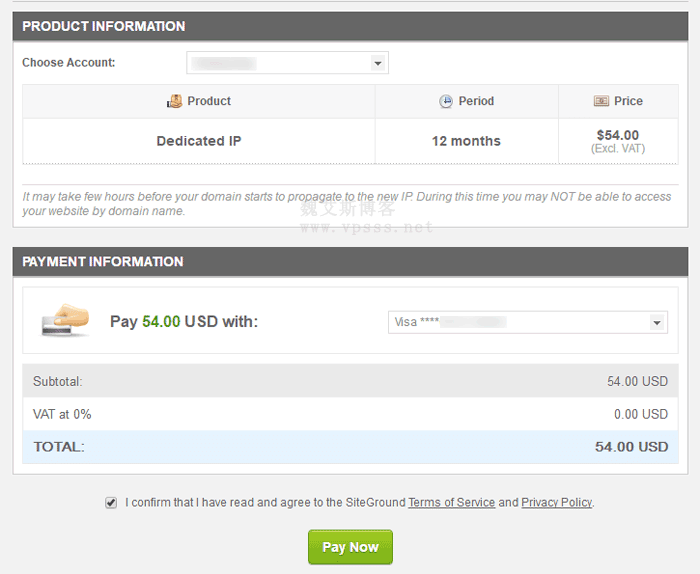Tick the Terms of Service agreement checkbox

(x=111, y=503)
